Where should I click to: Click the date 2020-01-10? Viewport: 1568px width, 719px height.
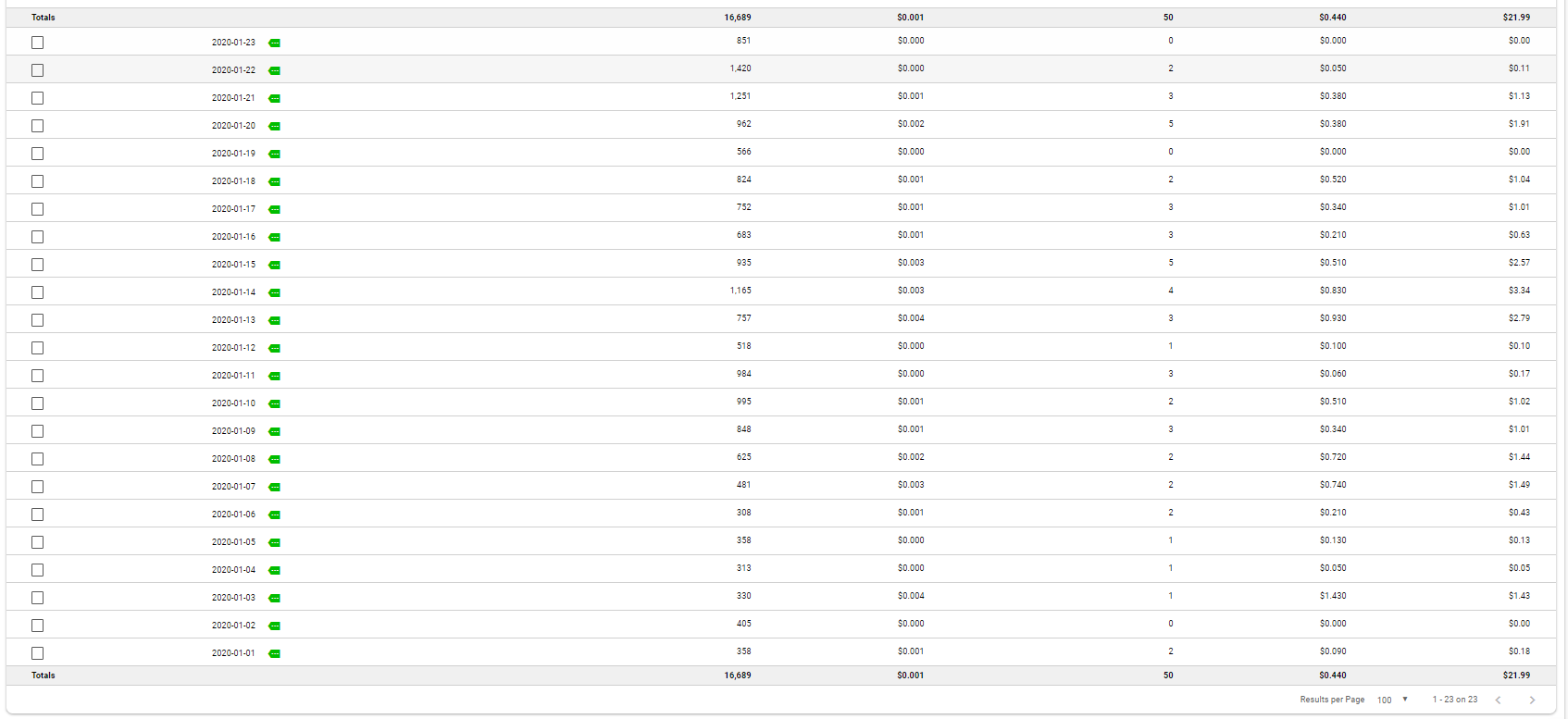233,403
